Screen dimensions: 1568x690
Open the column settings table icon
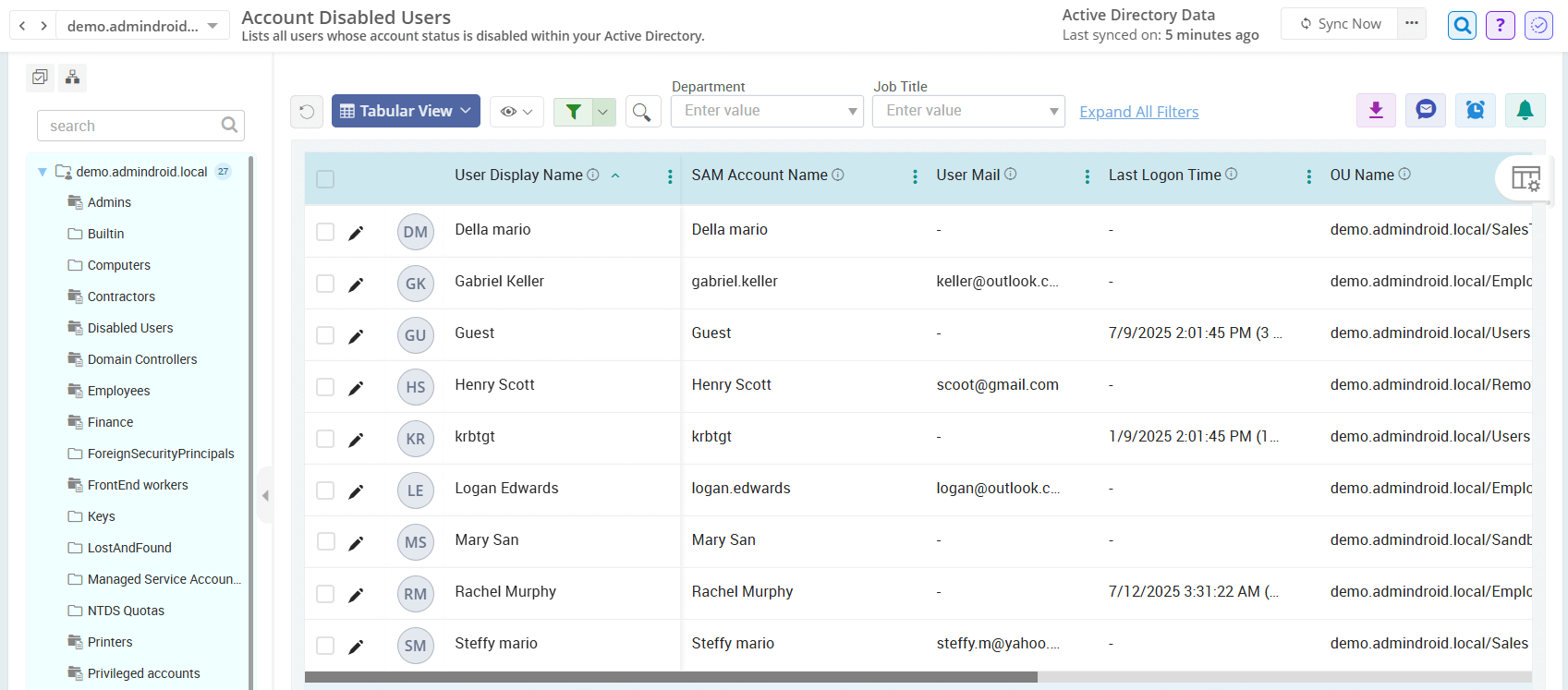[x=1525, y=177]
